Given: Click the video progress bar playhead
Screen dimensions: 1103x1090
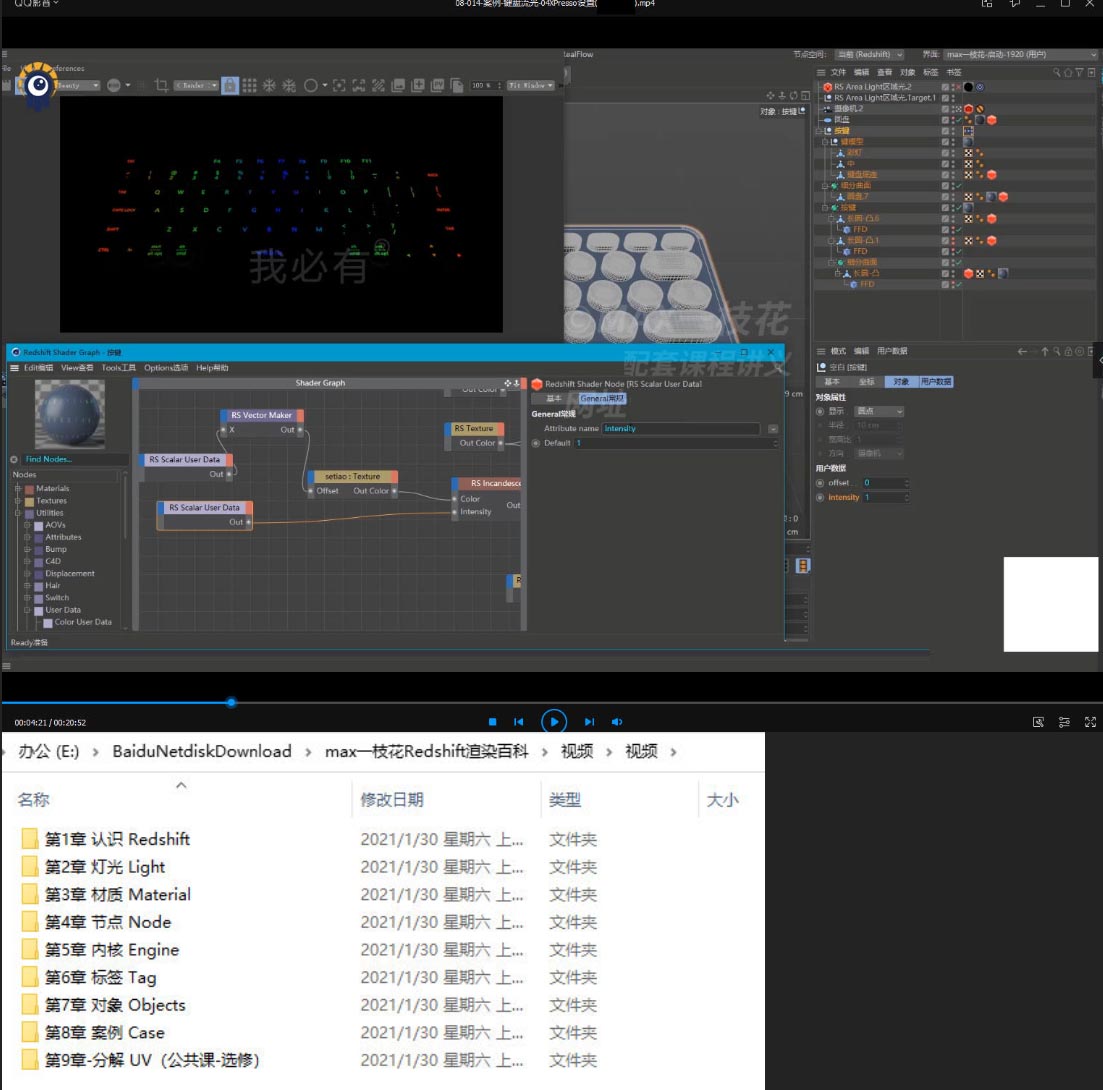Looking at the screenshot, I should coord(231,702).
